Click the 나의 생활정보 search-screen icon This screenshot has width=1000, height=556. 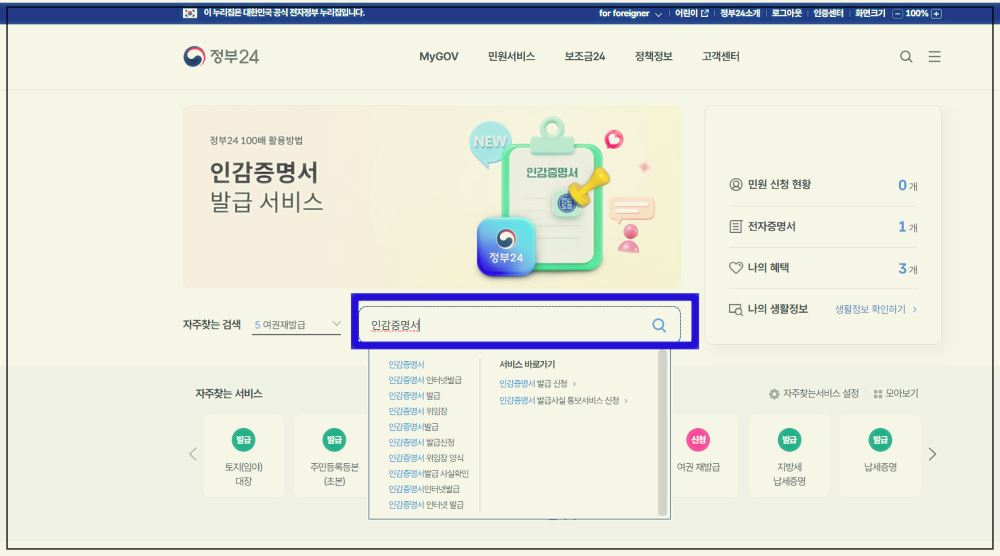pos(735,309)
